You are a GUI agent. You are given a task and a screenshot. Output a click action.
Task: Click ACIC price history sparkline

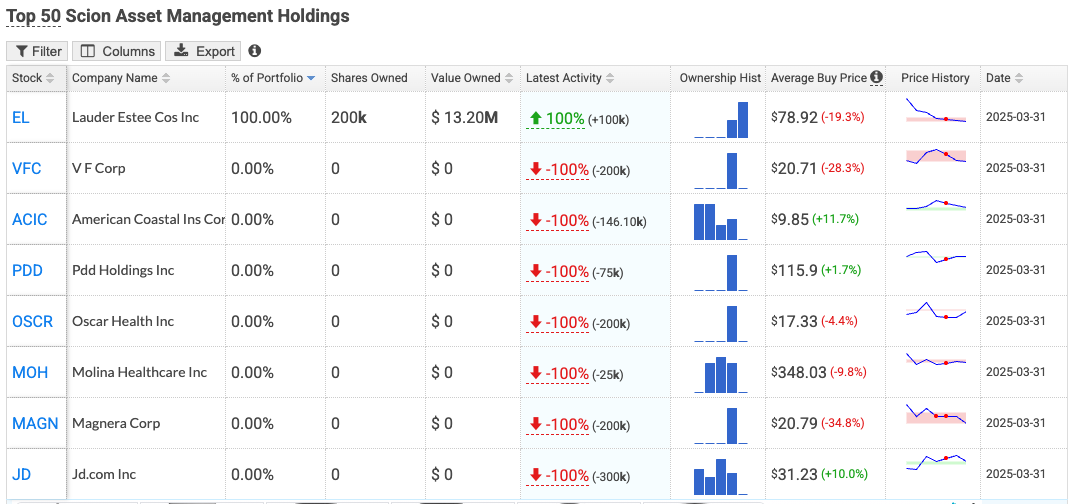[936, 205]
